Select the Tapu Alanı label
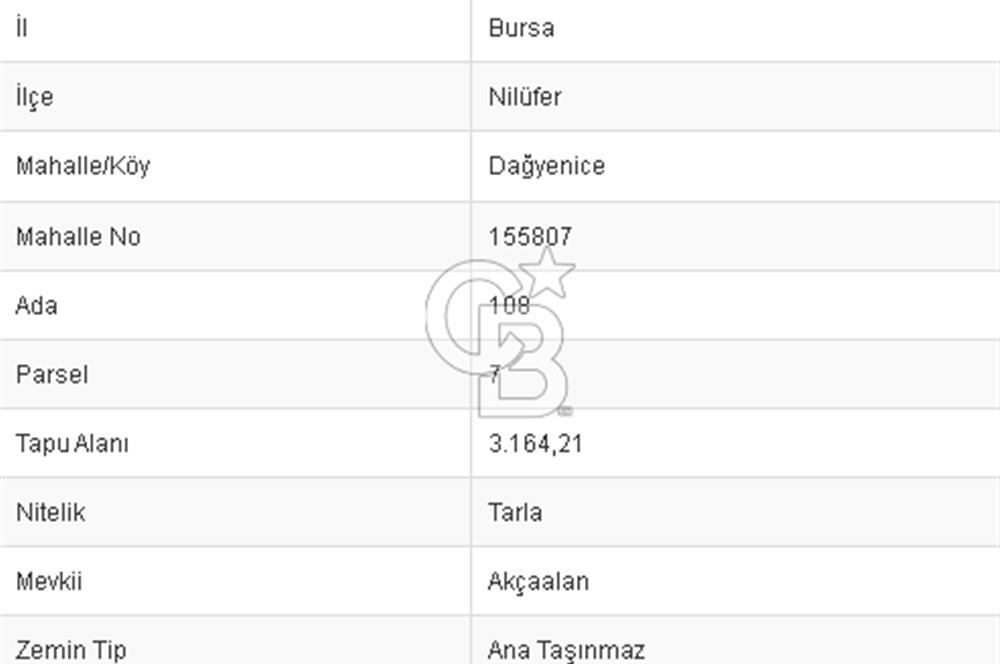Image resolution: width=1000 pixels, height=664 pixels. (x=72, y=444)
